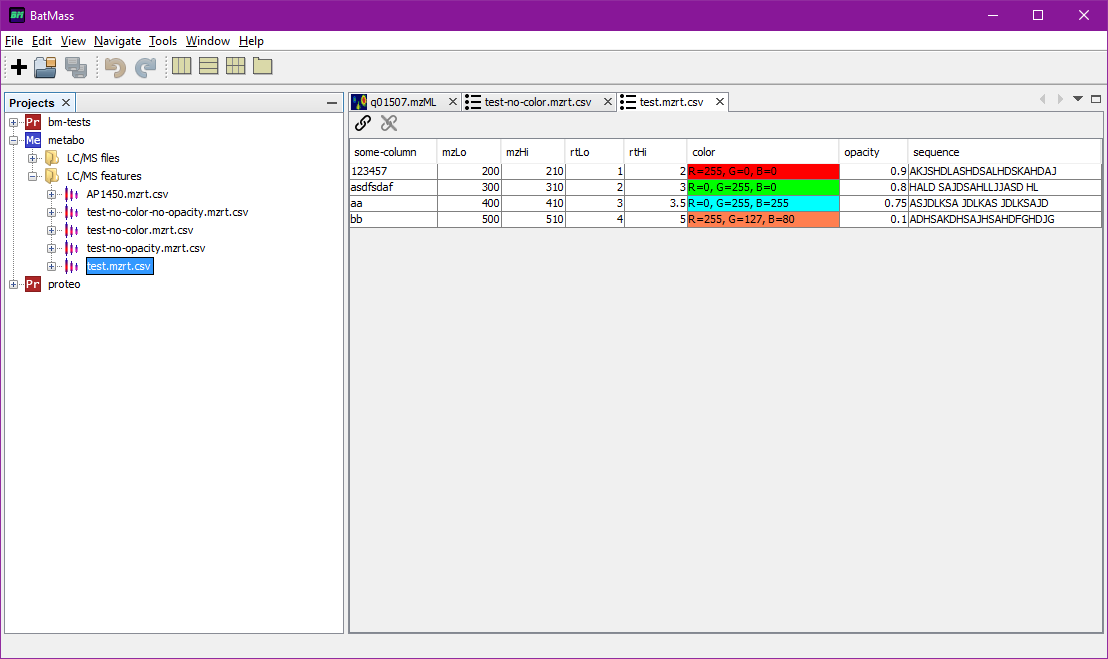Click the broken chain unlink icon
The image size is (1108, 659).
(x=389, y=124)
